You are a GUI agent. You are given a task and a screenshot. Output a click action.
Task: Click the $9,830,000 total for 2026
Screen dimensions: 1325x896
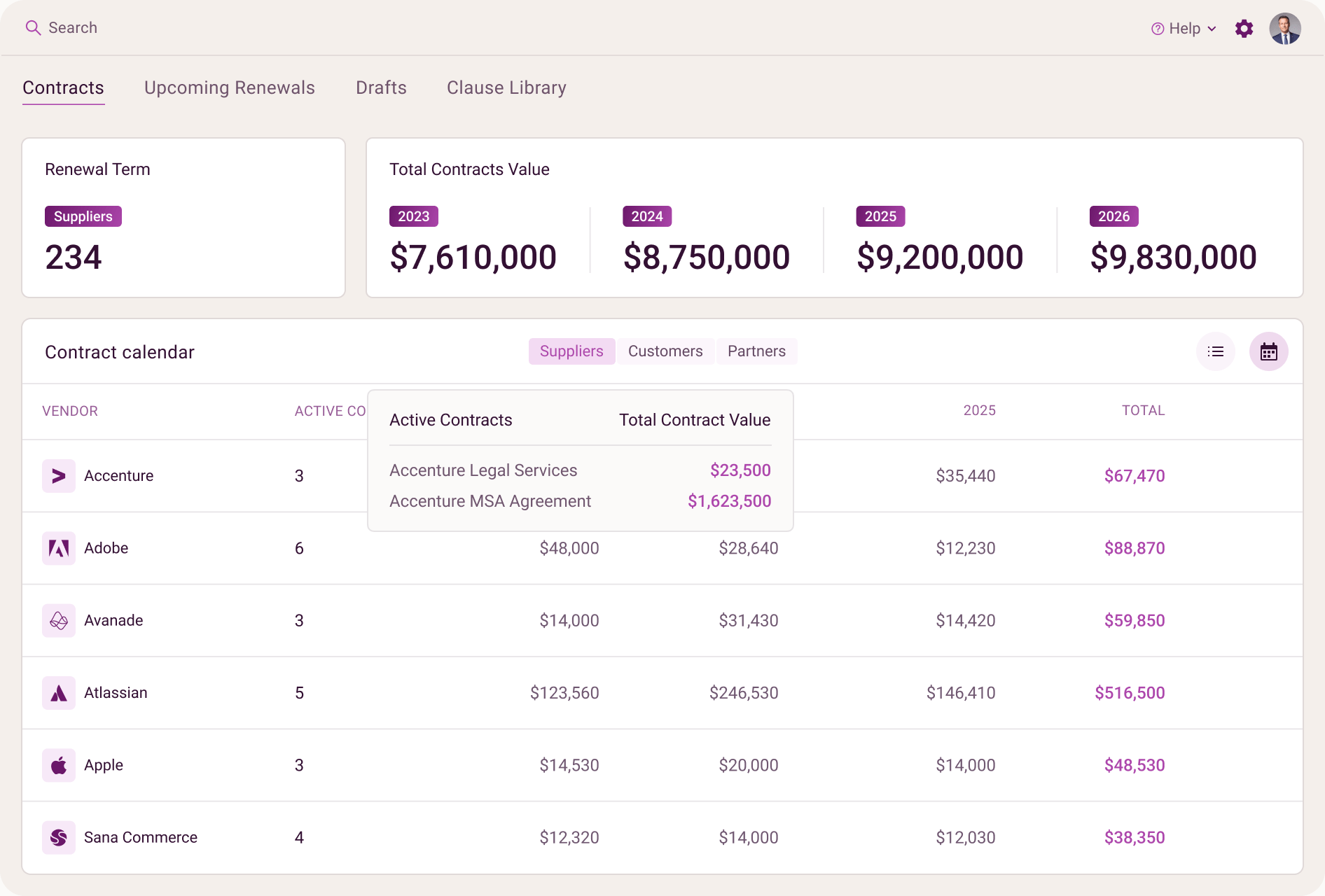pyautogui.click(x=1173, y=258)
